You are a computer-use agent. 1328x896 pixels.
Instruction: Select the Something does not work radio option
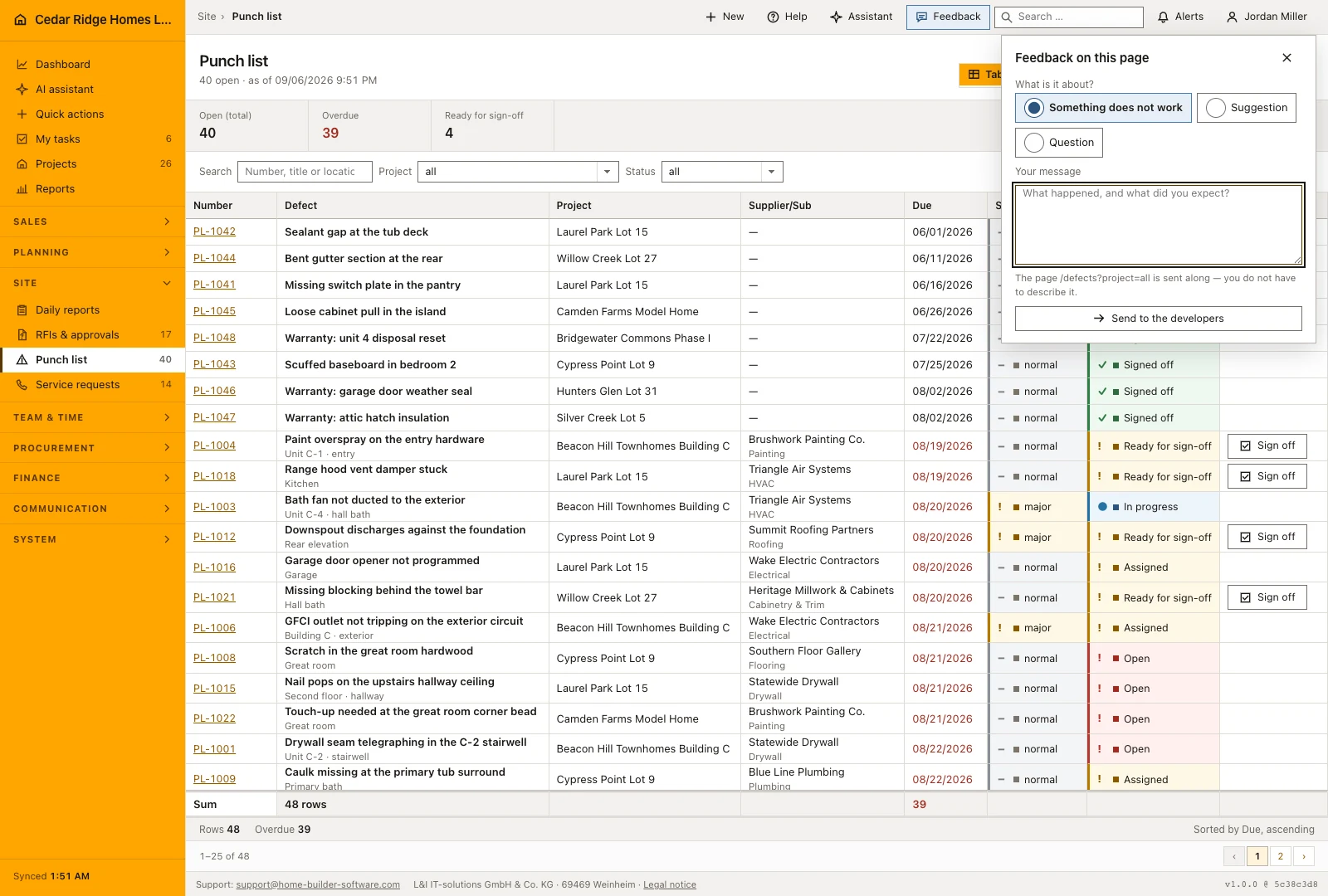point(1104,108)
